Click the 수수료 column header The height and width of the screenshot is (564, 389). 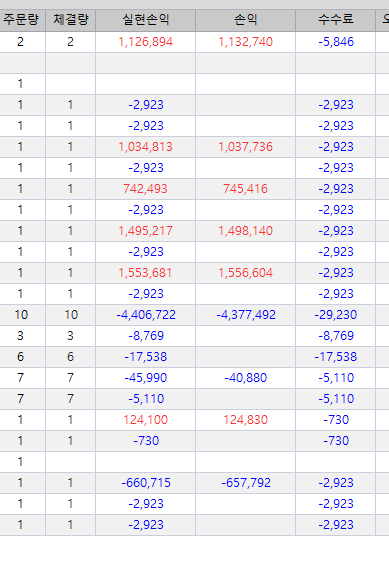pyautogui.click(x=335, y=20)
